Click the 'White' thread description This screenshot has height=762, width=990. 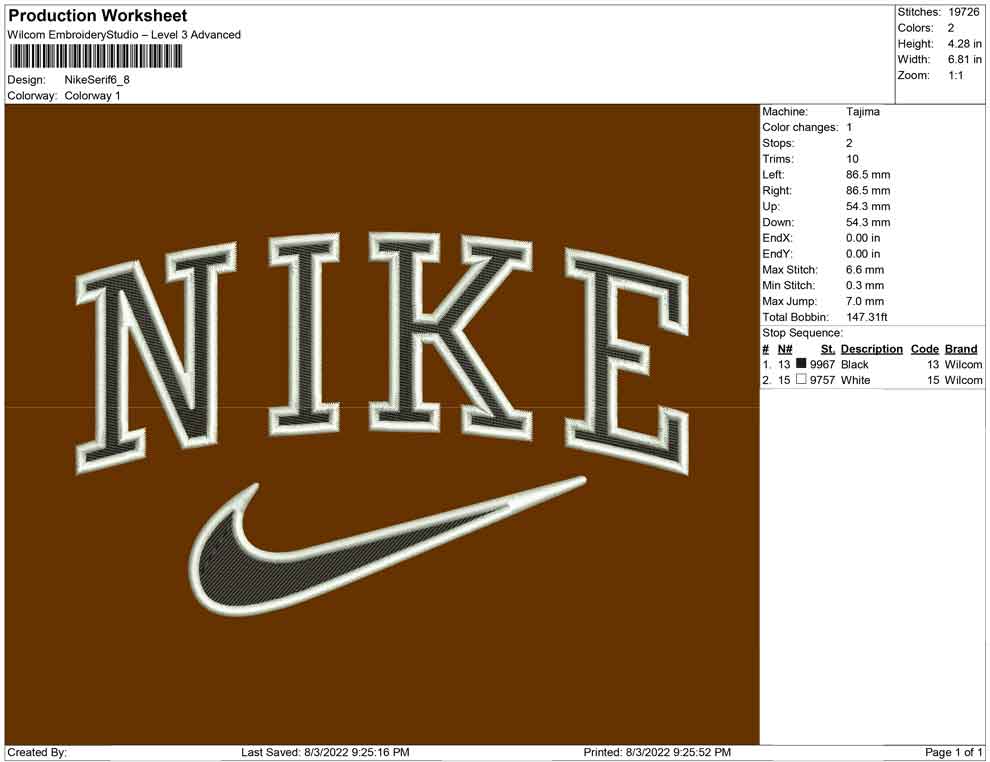(x=855, y=380)
